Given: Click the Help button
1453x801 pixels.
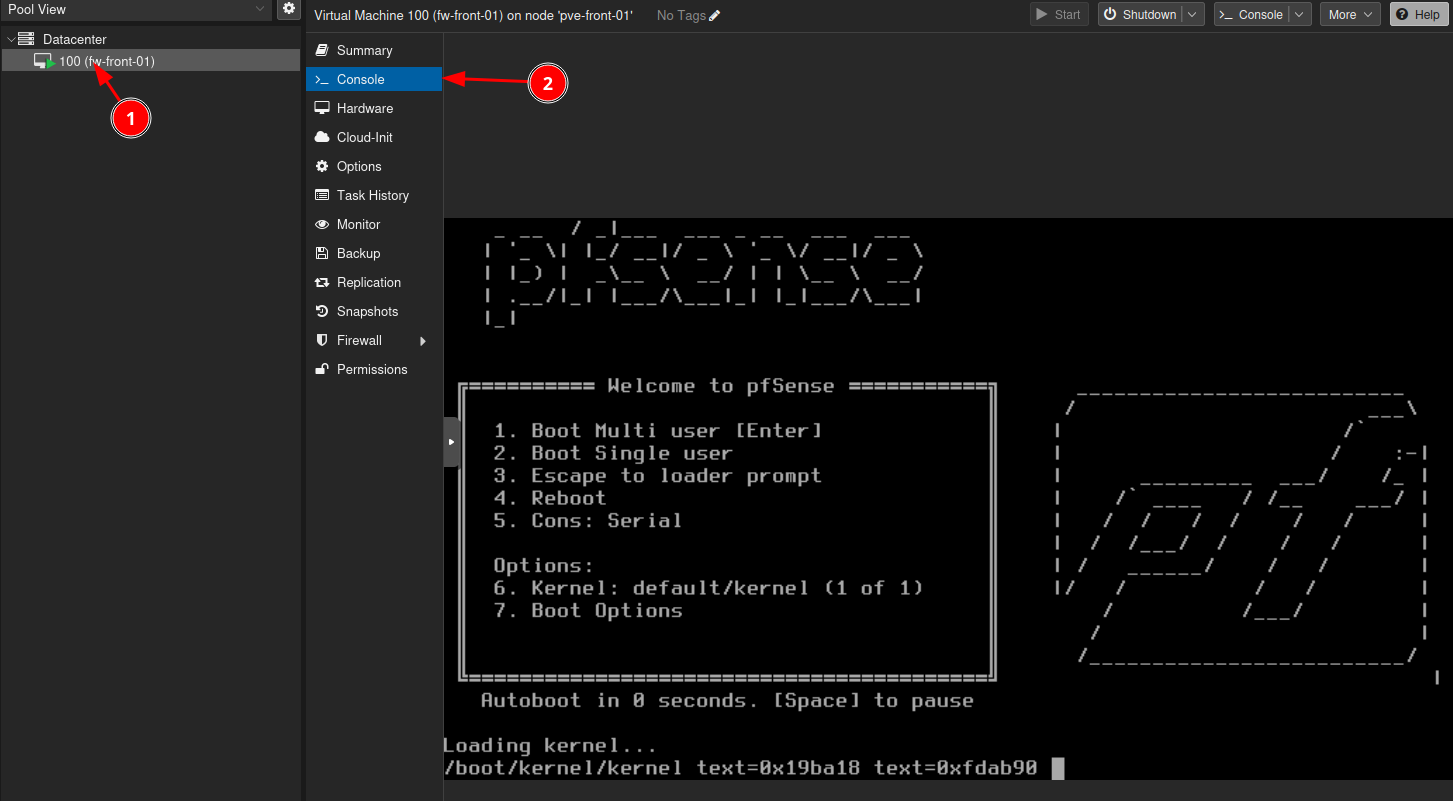Looking at the screenshot, I should (1417, 15).
